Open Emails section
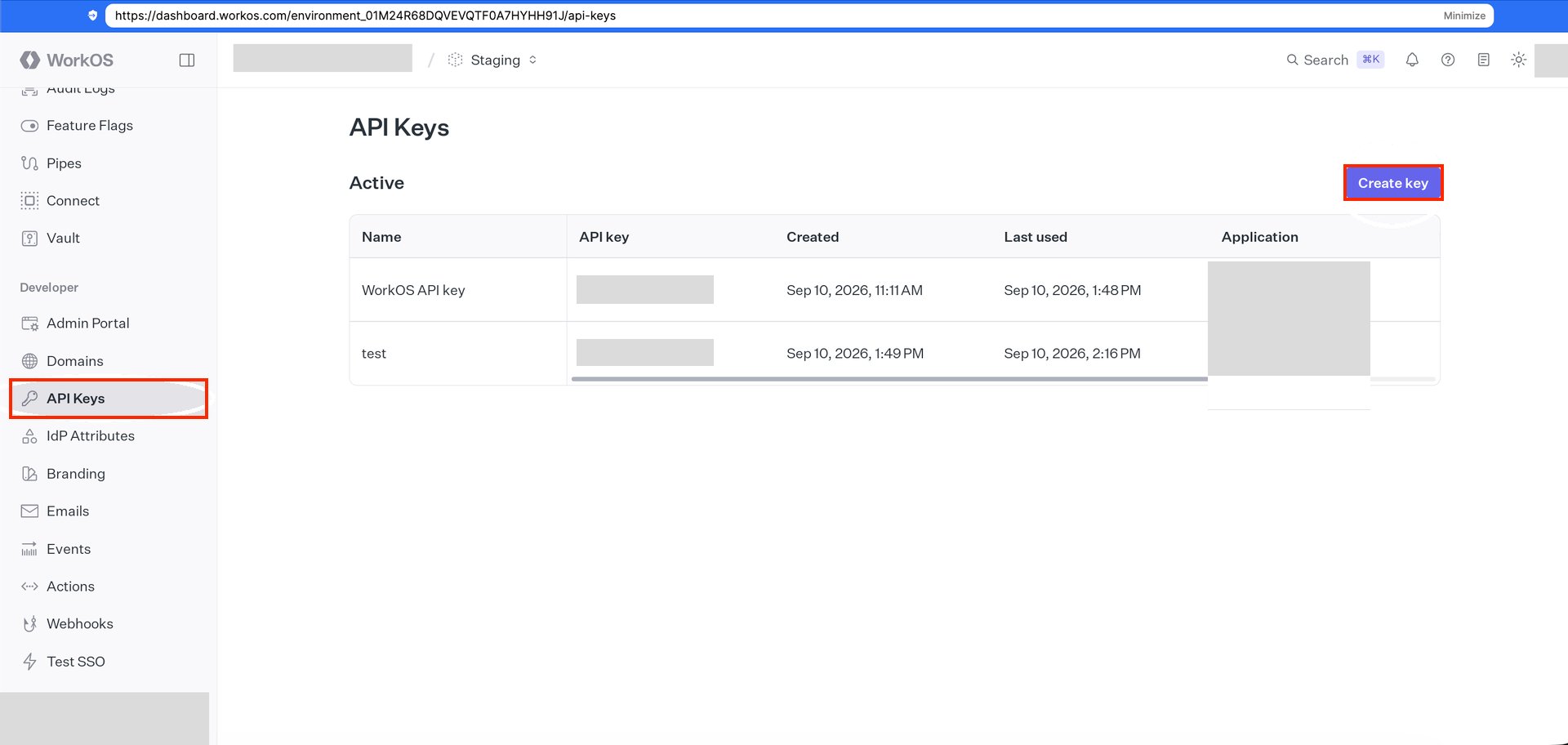The image size is (1568, 745). [68, 511]
